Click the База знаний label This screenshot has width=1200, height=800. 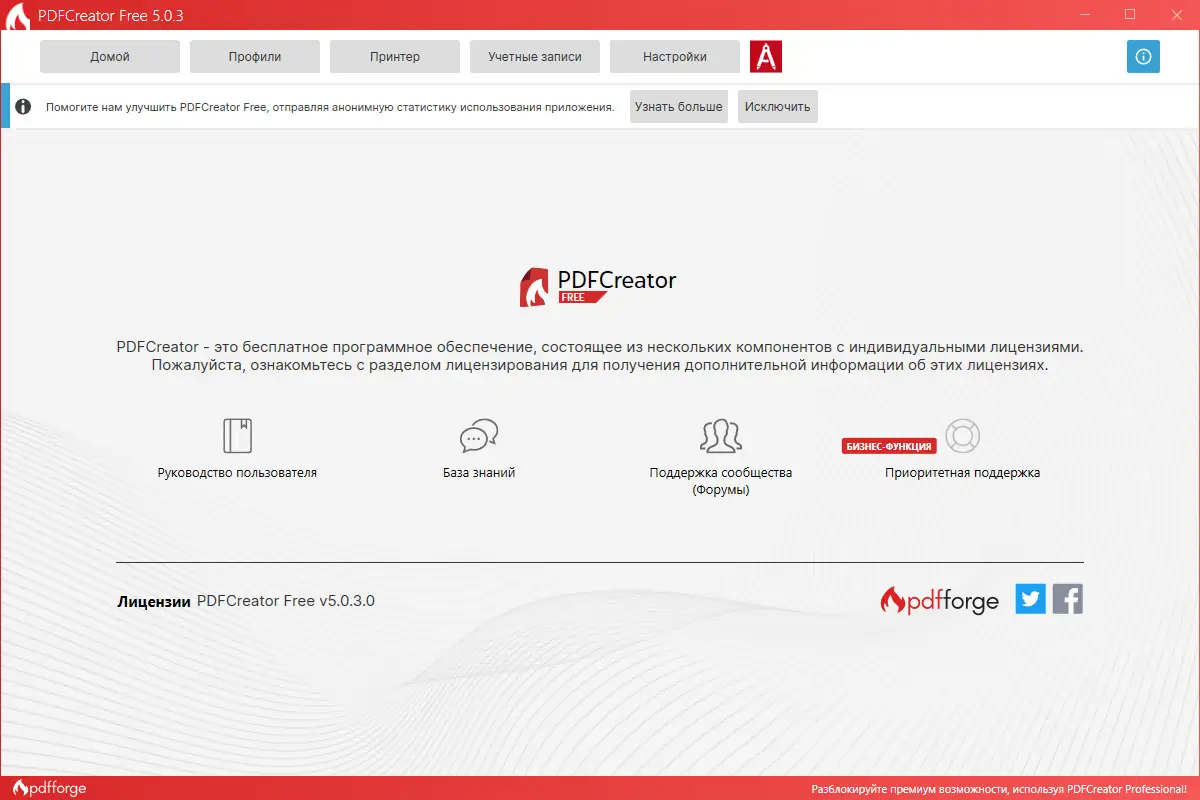click(x=479, y=473)
